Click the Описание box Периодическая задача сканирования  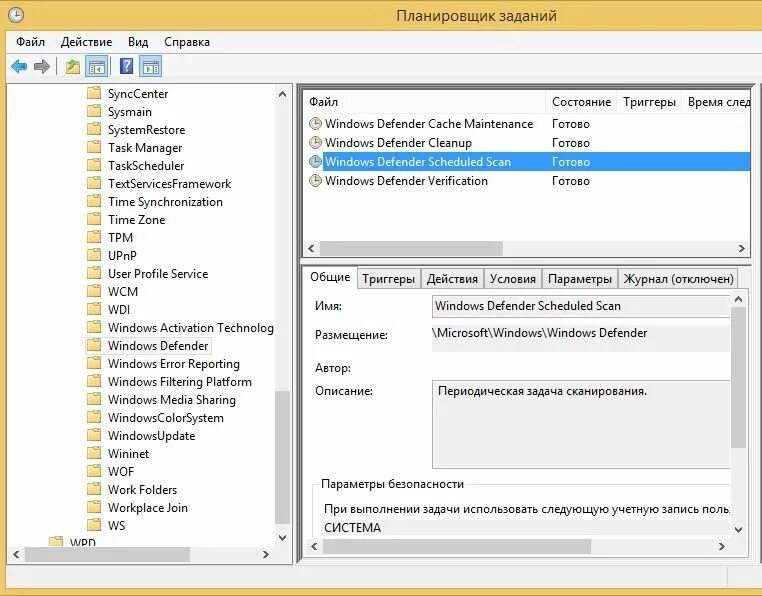(x=581, y=425)
